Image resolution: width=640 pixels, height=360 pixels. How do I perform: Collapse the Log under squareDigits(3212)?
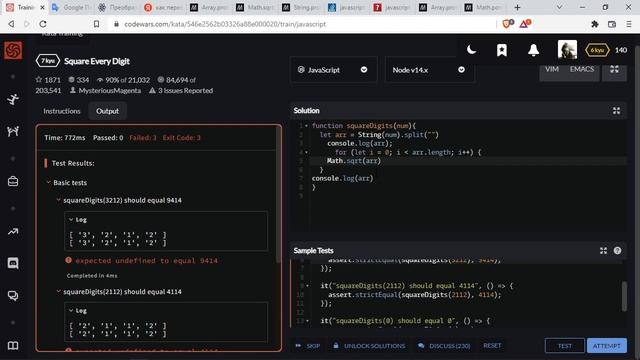pyautogui.click(x=71, y=220)
